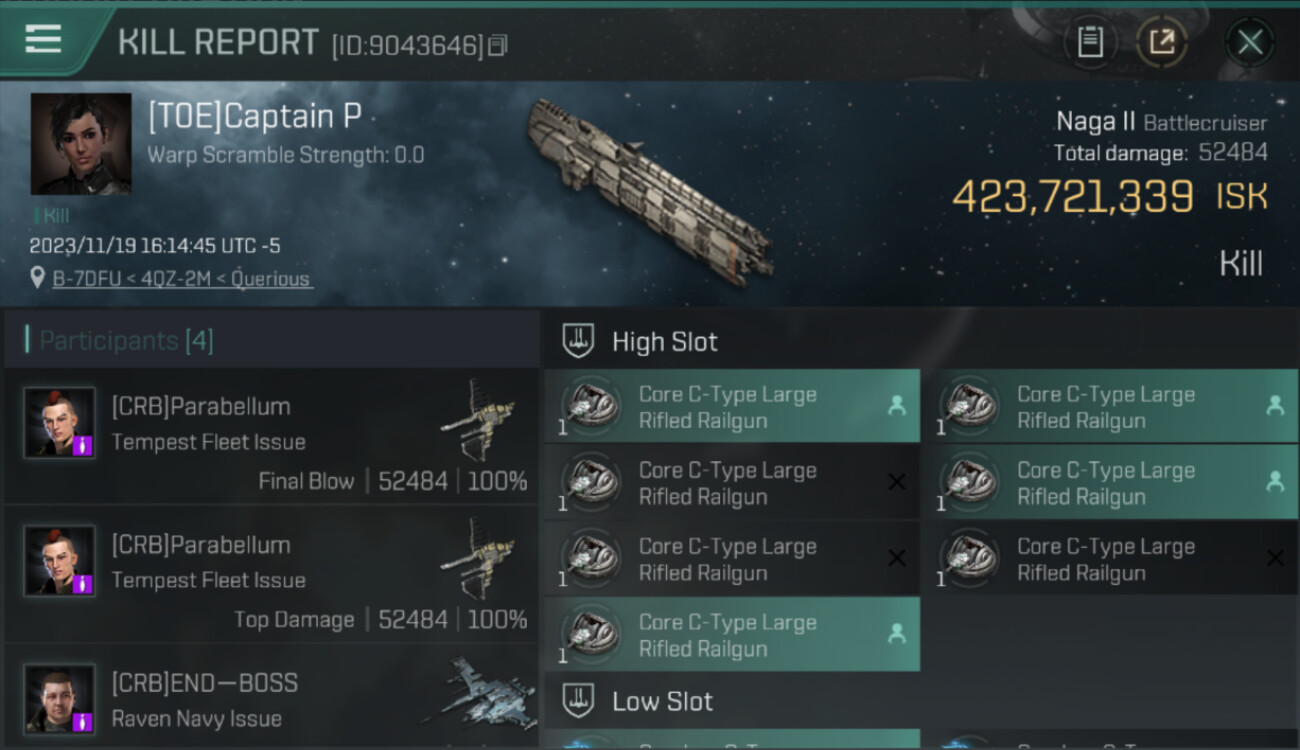
Task: Click the top-right railgun's pilot icon
Action: tap(1275, 405)
